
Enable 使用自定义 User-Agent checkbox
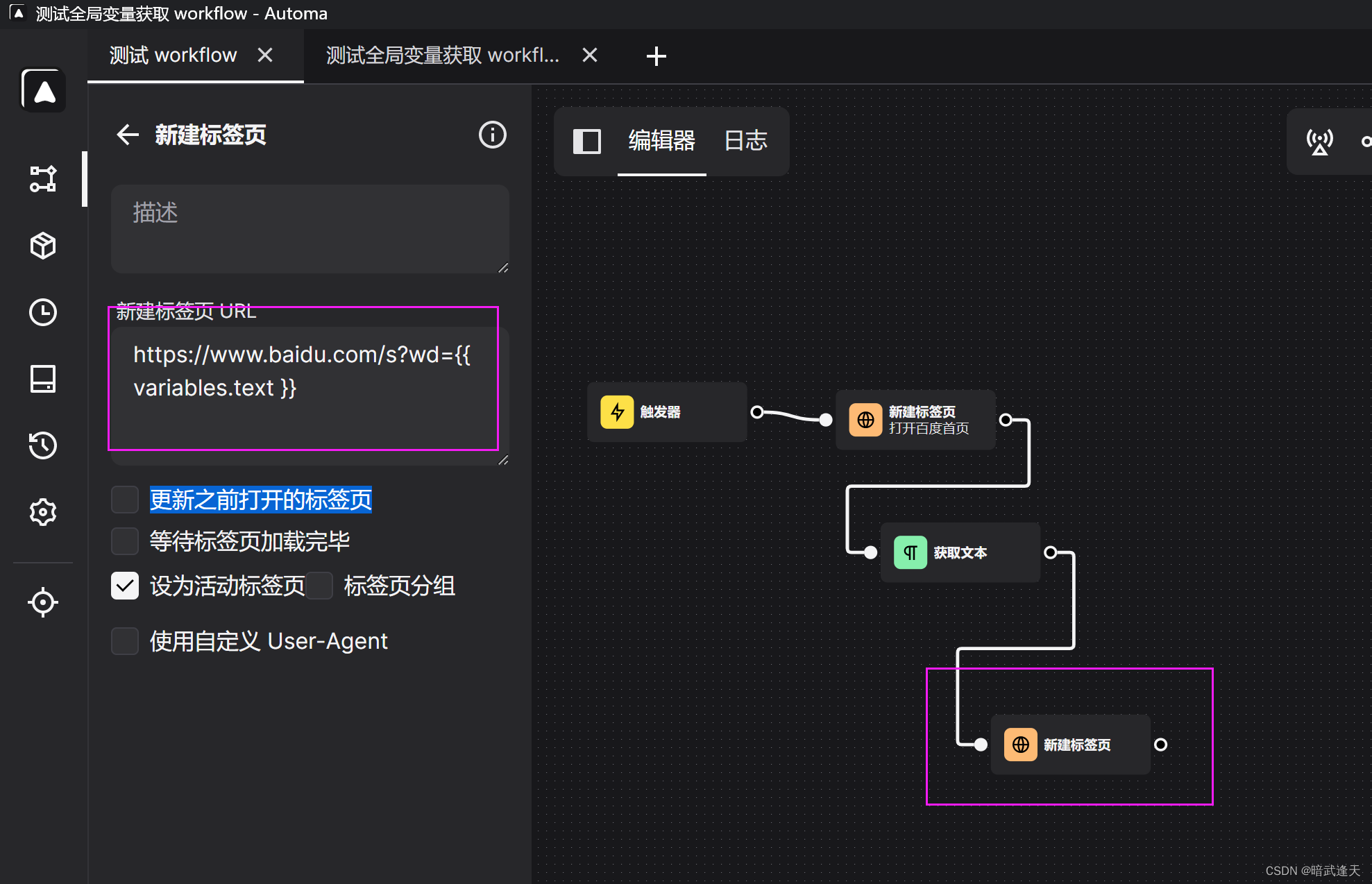pyautogui.click(x=125, y=641)
